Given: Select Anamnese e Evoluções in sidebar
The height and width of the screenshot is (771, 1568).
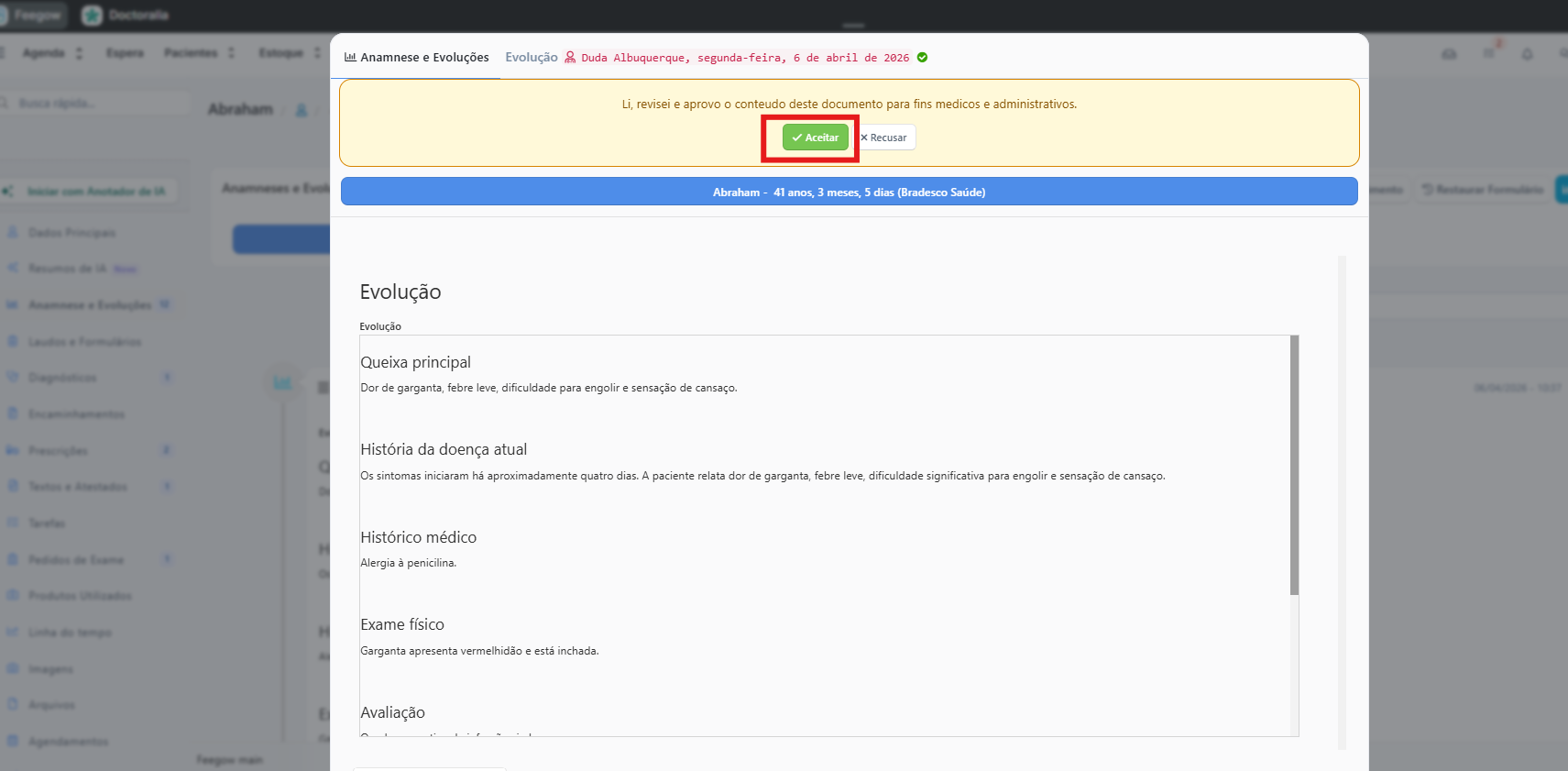Looking at the screenshot, I should [90, 305].
